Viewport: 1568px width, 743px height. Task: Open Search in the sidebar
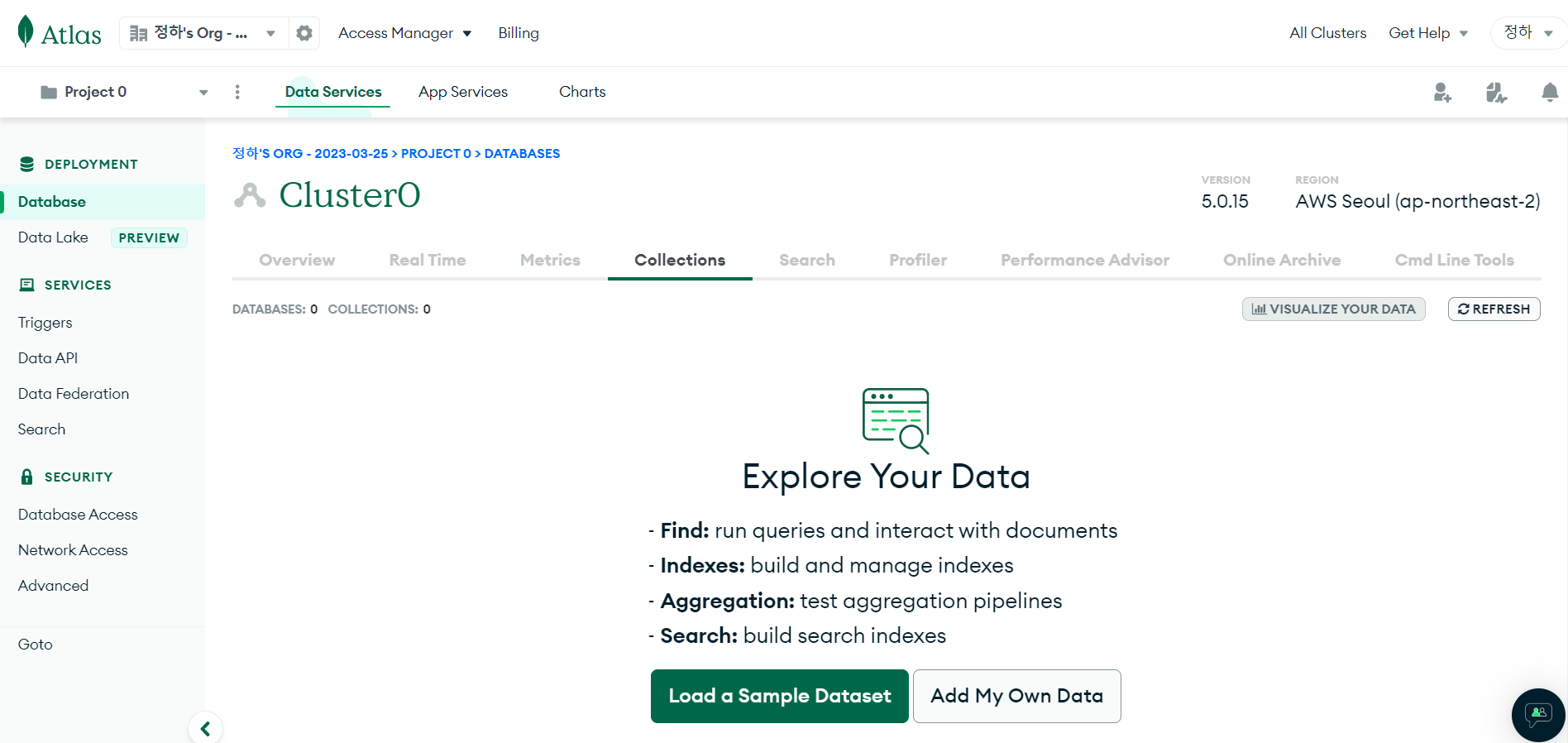pyautogui.click(x=41, y=429)
